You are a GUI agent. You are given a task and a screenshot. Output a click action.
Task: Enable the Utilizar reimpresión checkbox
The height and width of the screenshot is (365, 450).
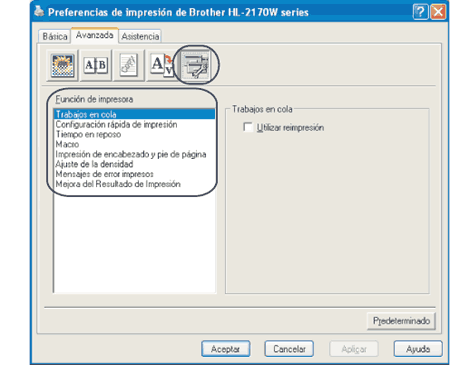coord(248,127)
